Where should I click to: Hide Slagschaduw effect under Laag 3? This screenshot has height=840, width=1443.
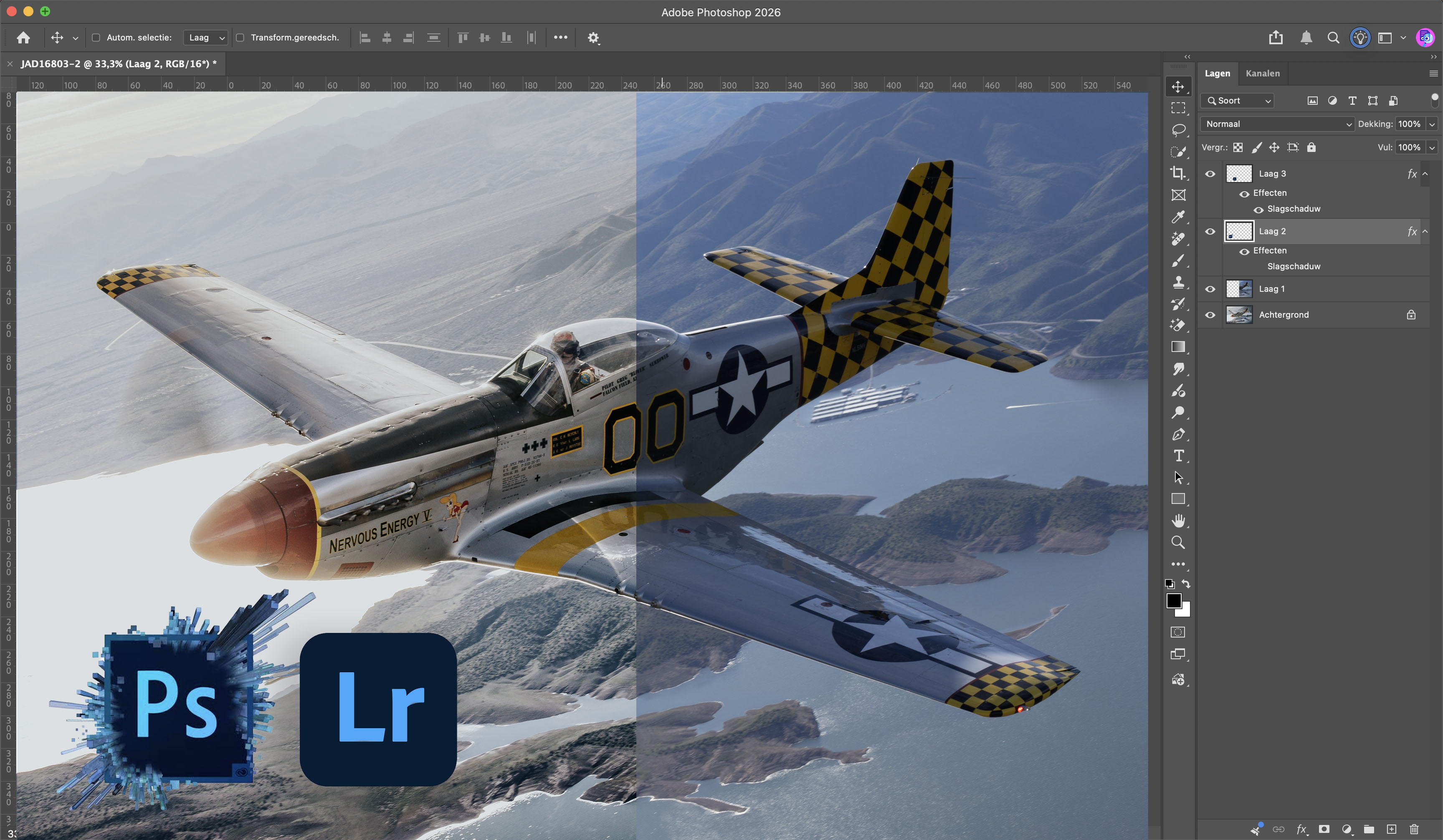click(x=1258, y=210)
